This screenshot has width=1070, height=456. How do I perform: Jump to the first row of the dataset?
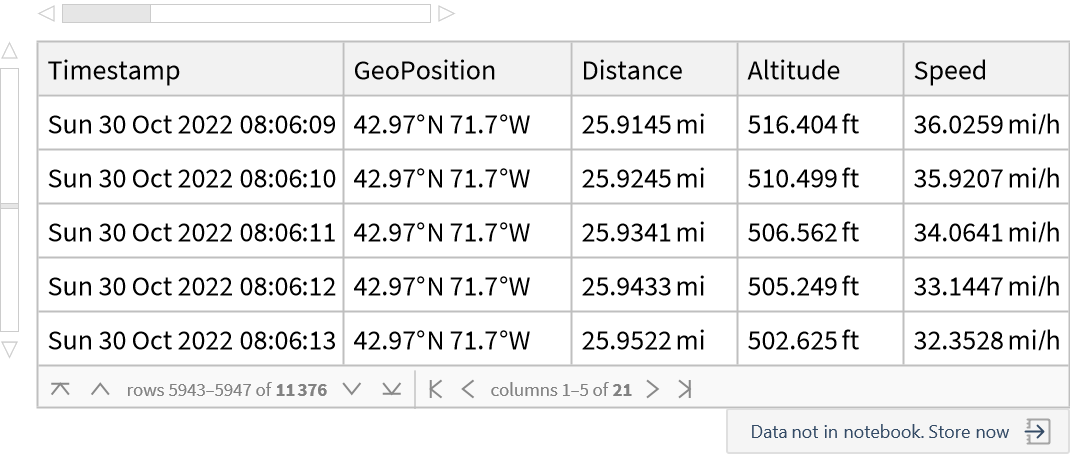point(60,390)
